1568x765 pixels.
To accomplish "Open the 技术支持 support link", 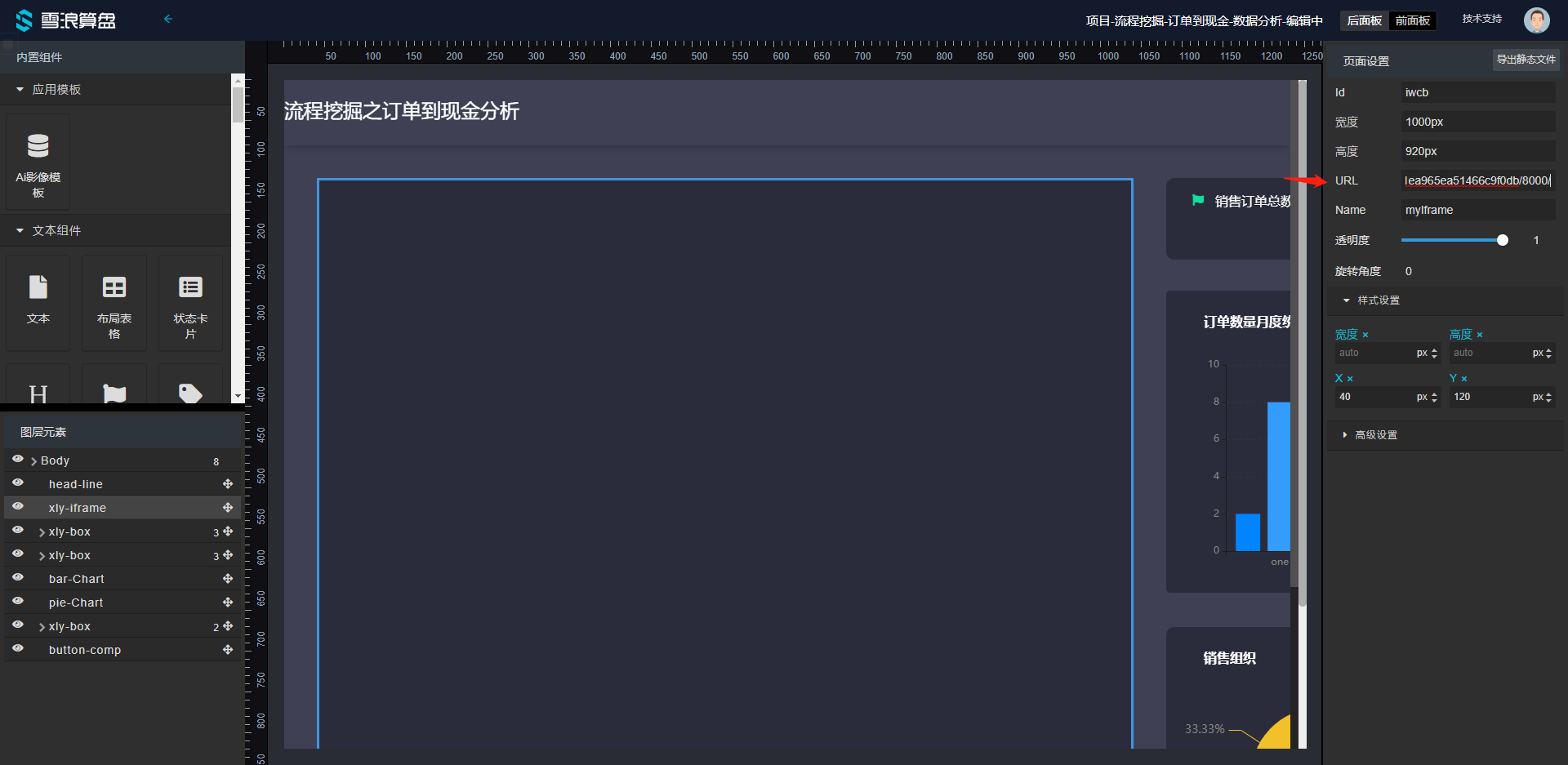I will tap(1481, 19).
